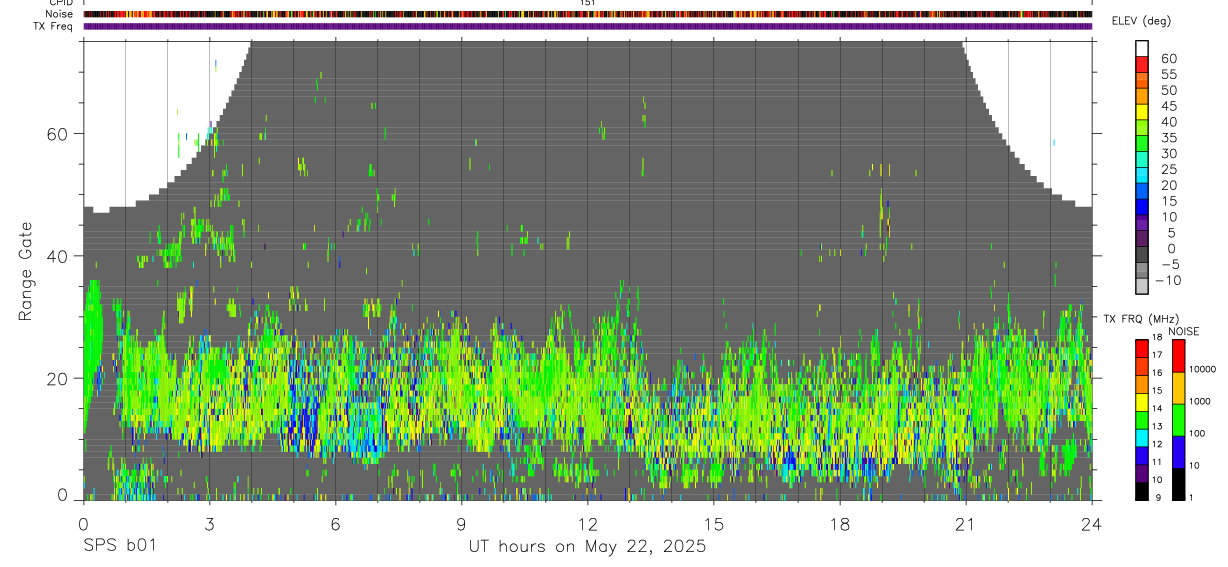Click the blue 10–100 NOISE colorbar segment

point(1179,452)
